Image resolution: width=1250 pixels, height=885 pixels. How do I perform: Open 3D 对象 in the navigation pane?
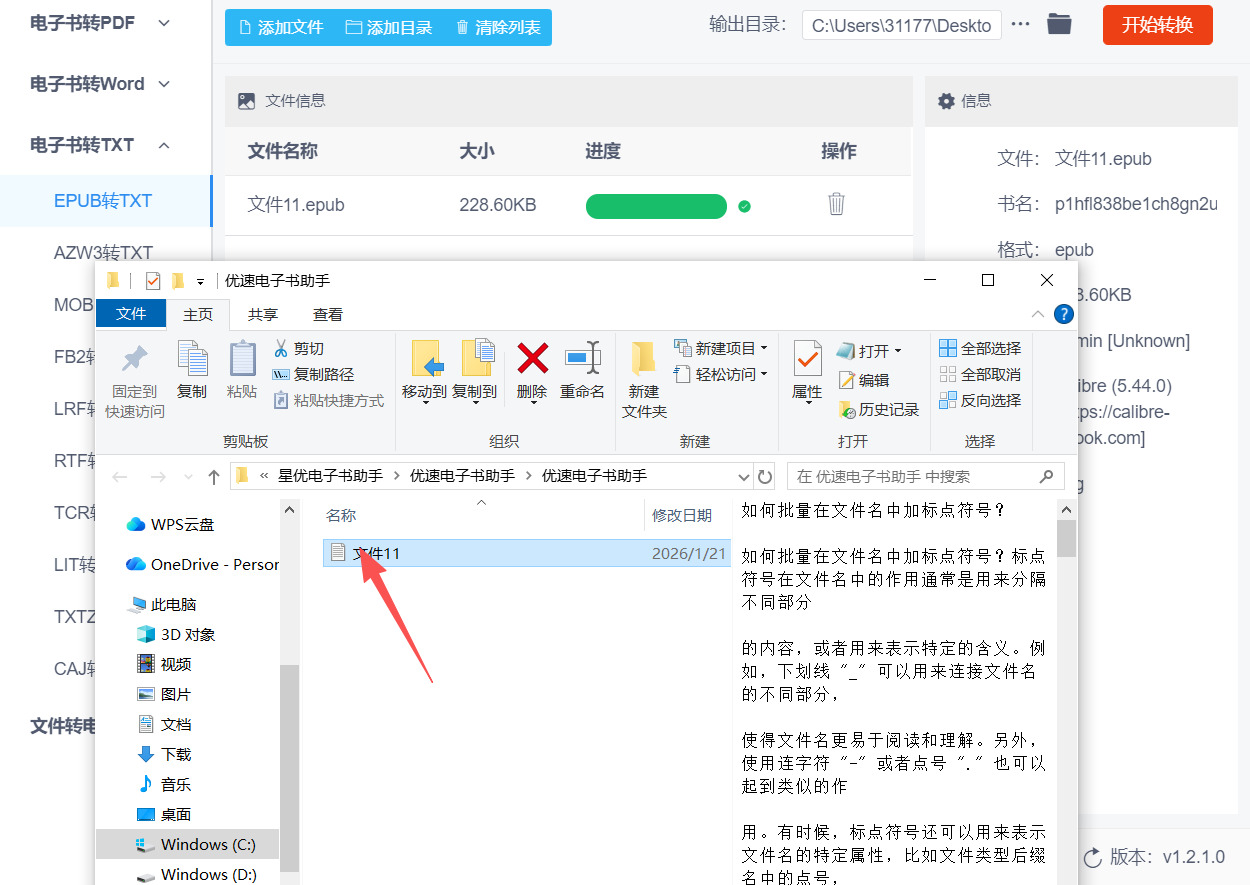tap(176, 634)
